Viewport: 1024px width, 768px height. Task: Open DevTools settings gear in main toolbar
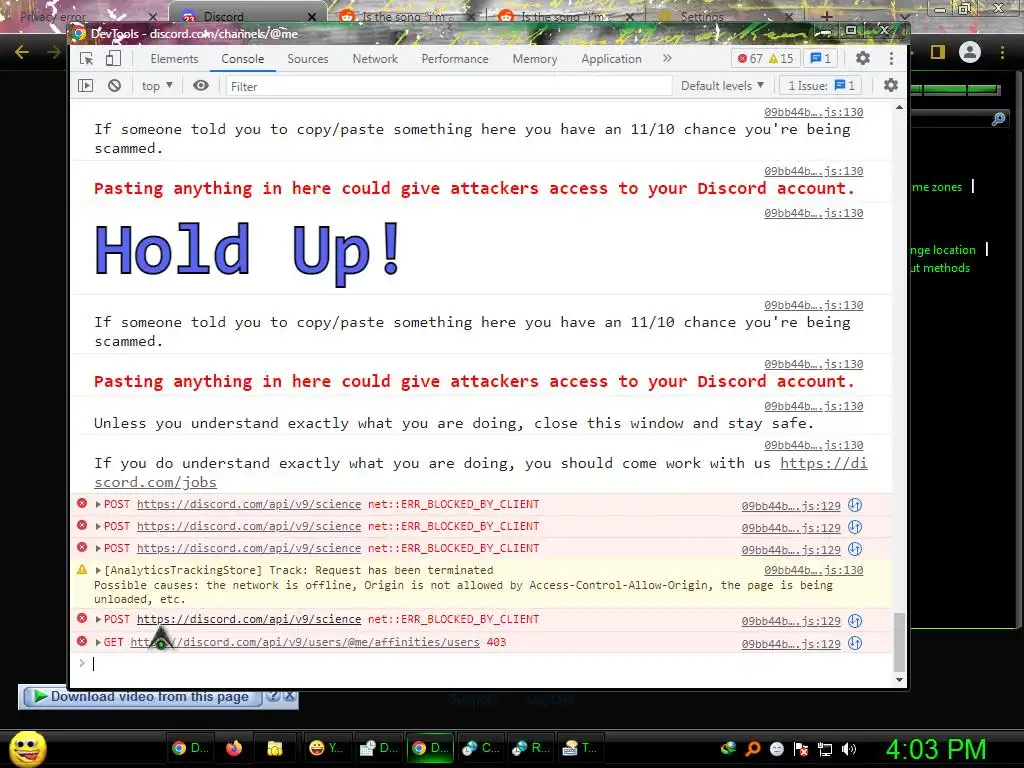tap(863, 58)
